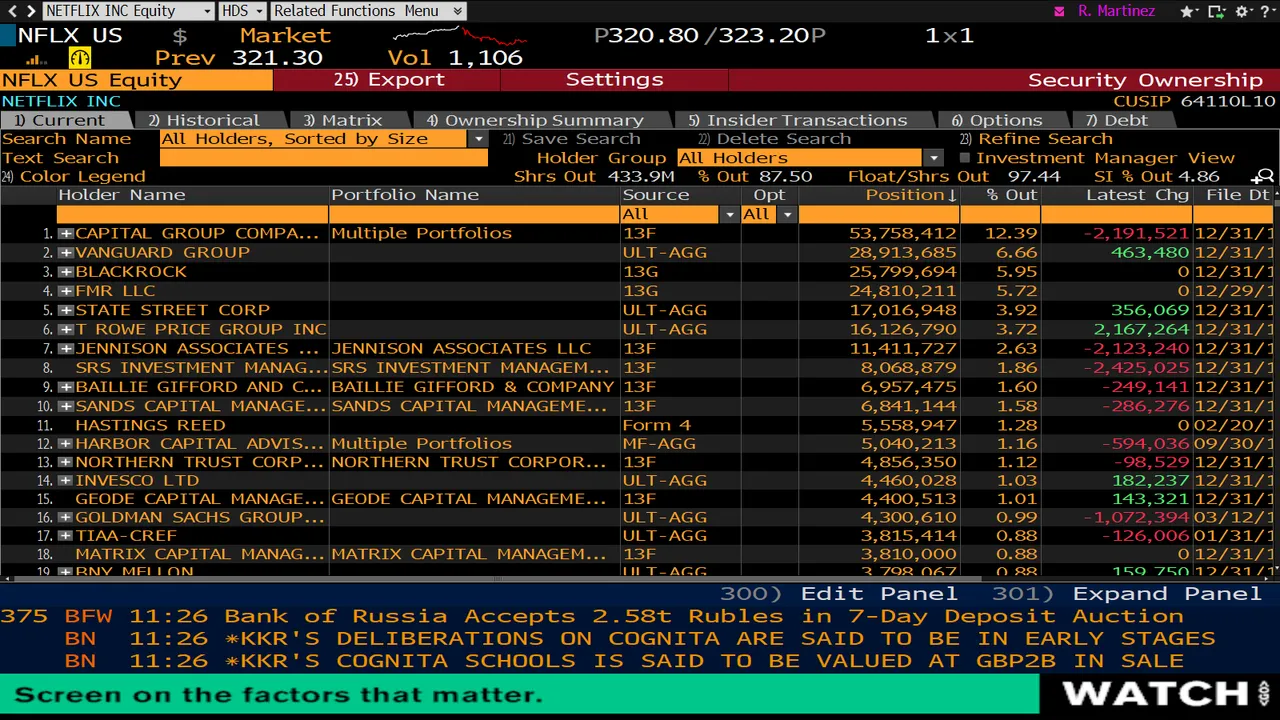Open the Holder Group dropdown
Viewport: 1280px width, 720px height.
[x=934, y=158]
